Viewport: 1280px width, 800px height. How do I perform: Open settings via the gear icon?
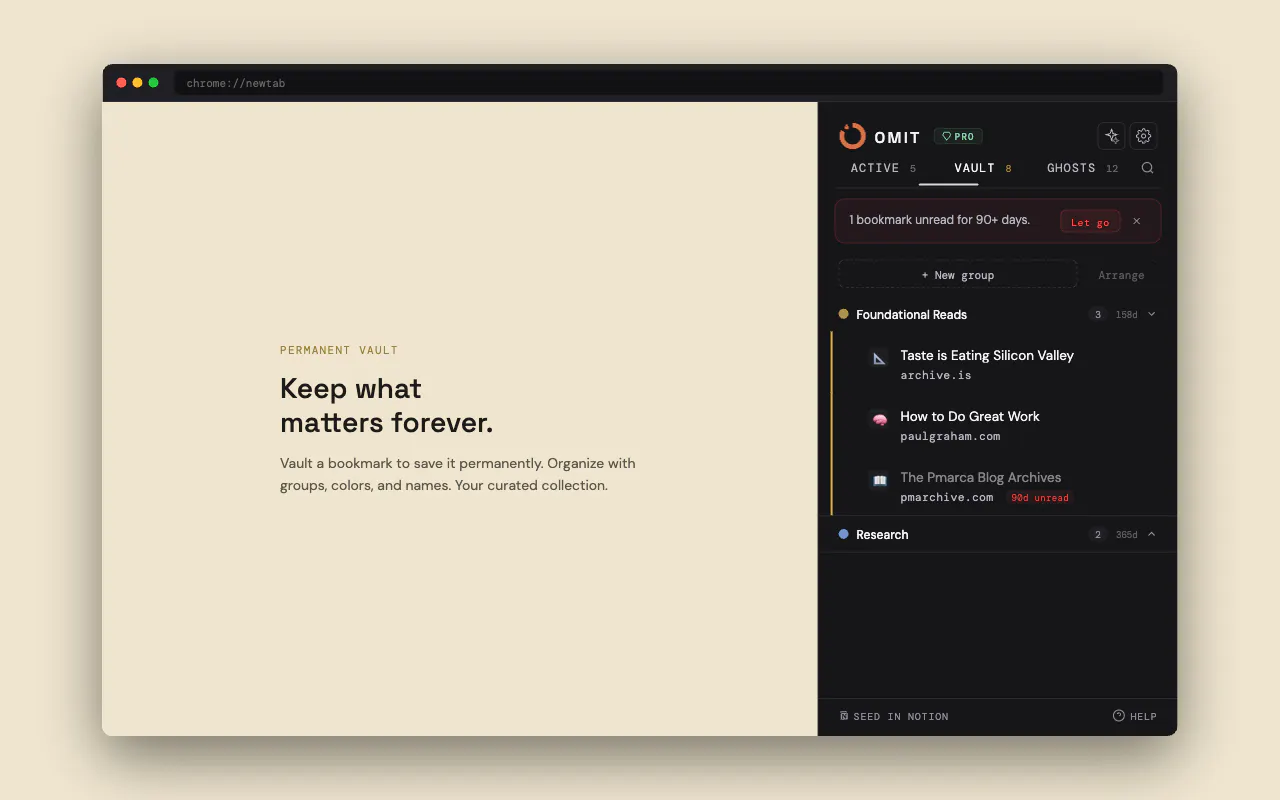(x=1144, y=136)
